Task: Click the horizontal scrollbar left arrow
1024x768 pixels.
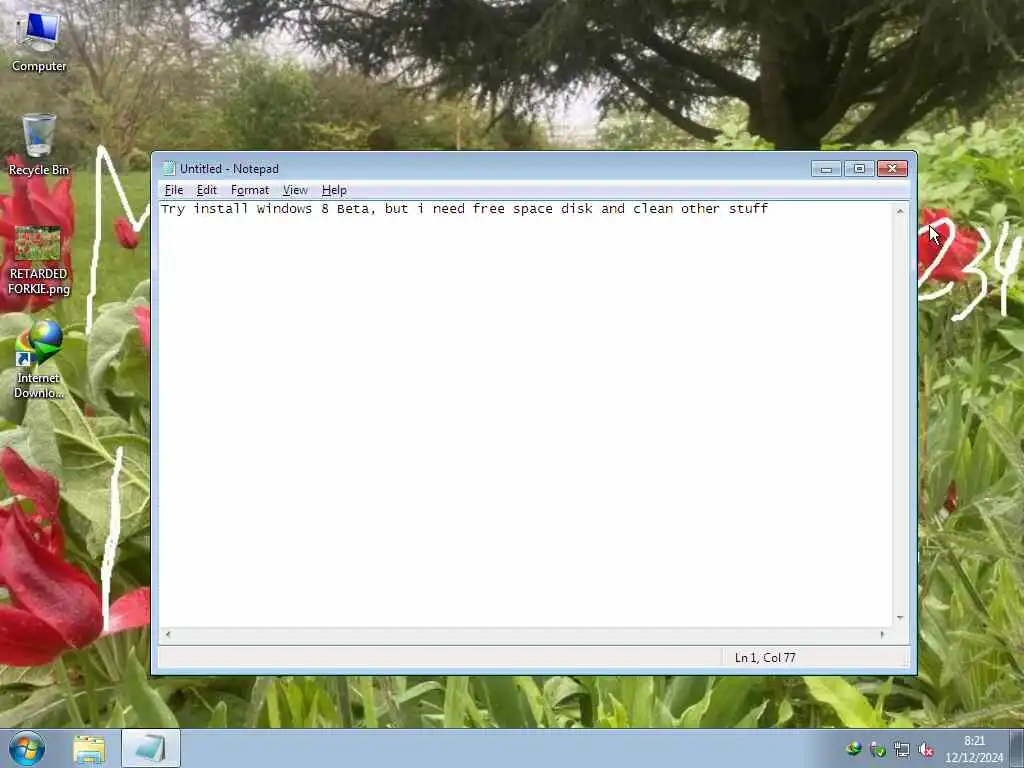Action: click(x=168, y=634)
